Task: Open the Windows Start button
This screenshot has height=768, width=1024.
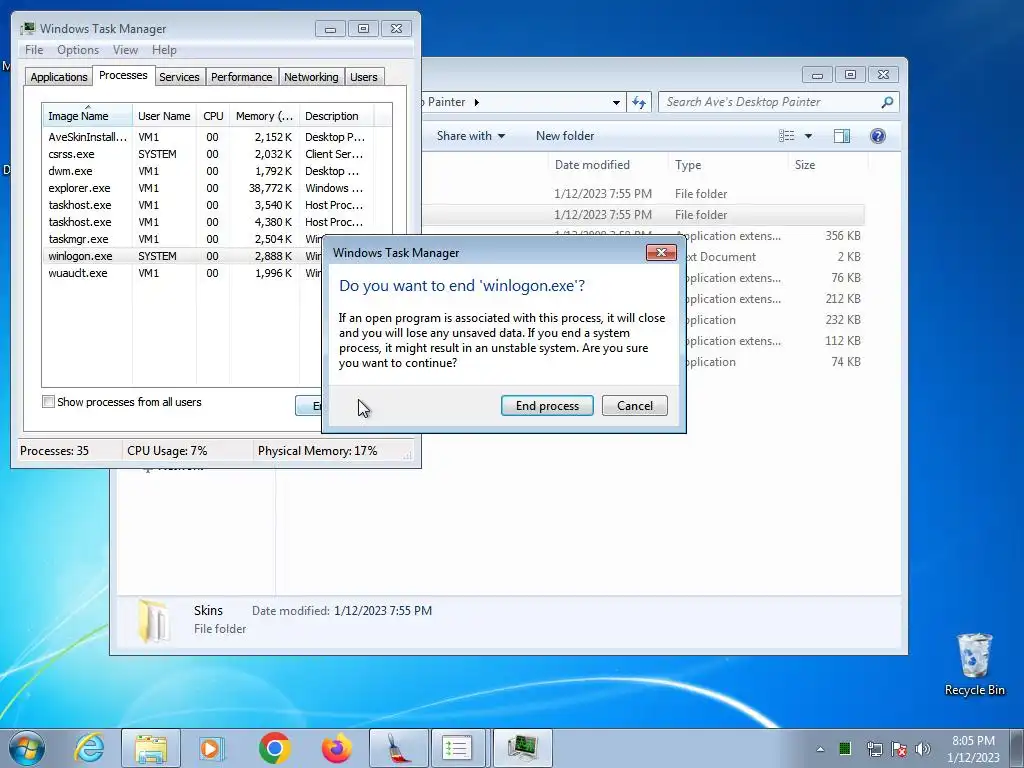Action: pyautogui.click(x=27, y=748)
